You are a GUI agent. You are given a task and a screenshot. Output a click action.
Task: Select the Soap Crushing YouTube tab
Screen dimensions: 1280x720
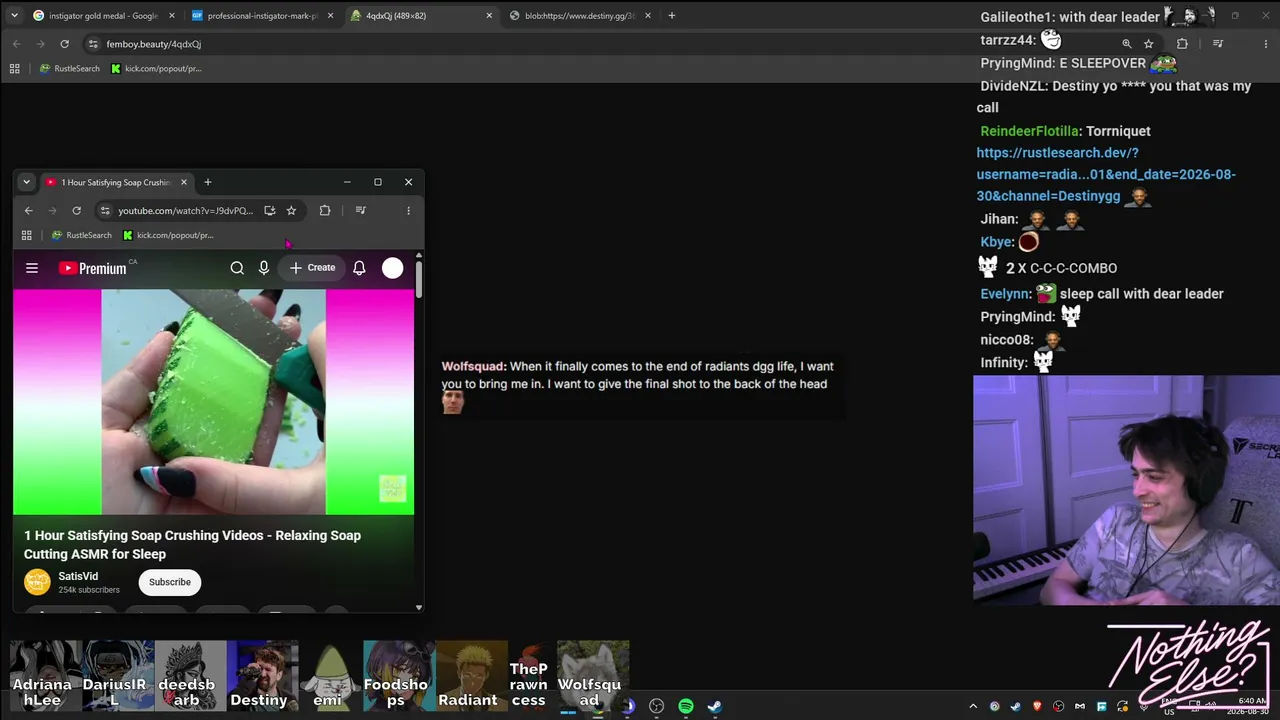click(117, 182)
